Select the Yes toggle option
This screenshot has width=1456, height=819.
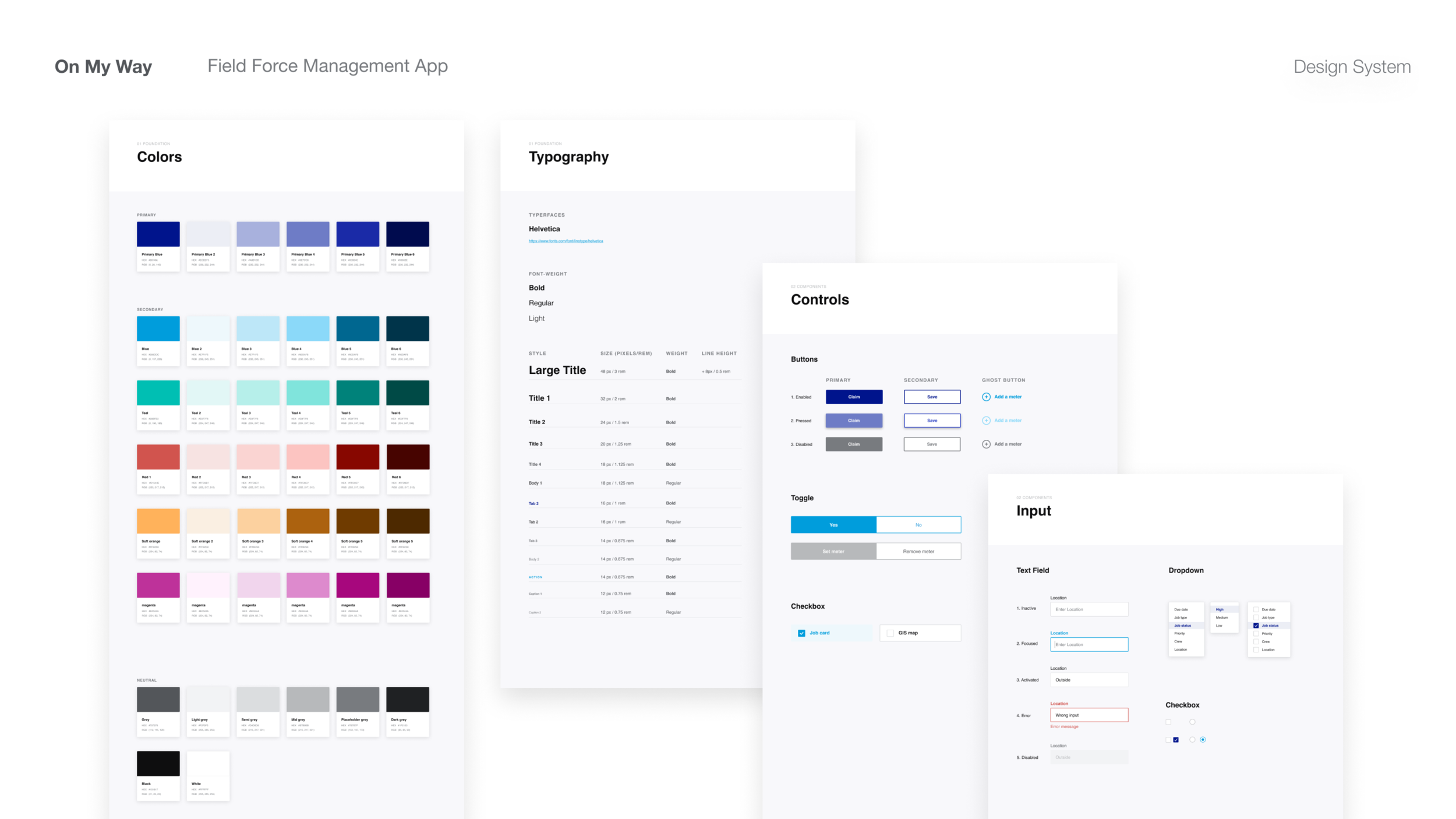click(833, 525)
